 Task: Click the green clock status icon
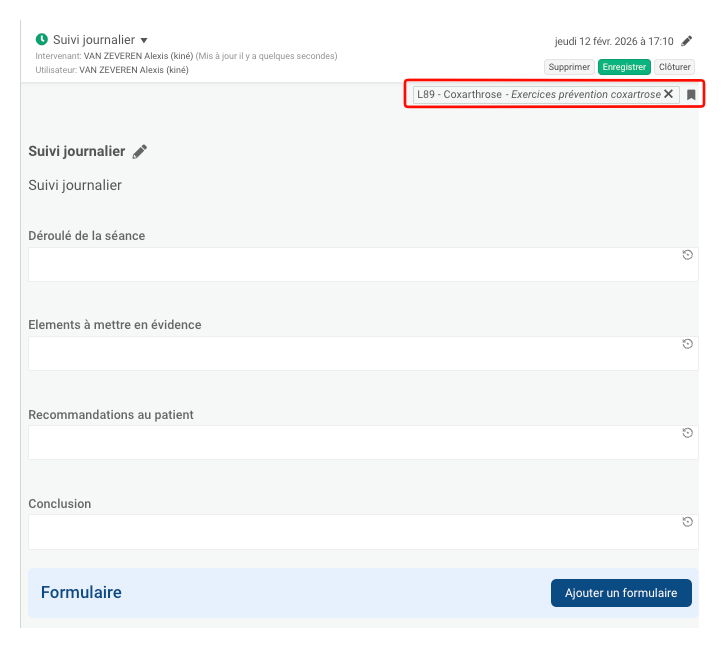point(42,40)
